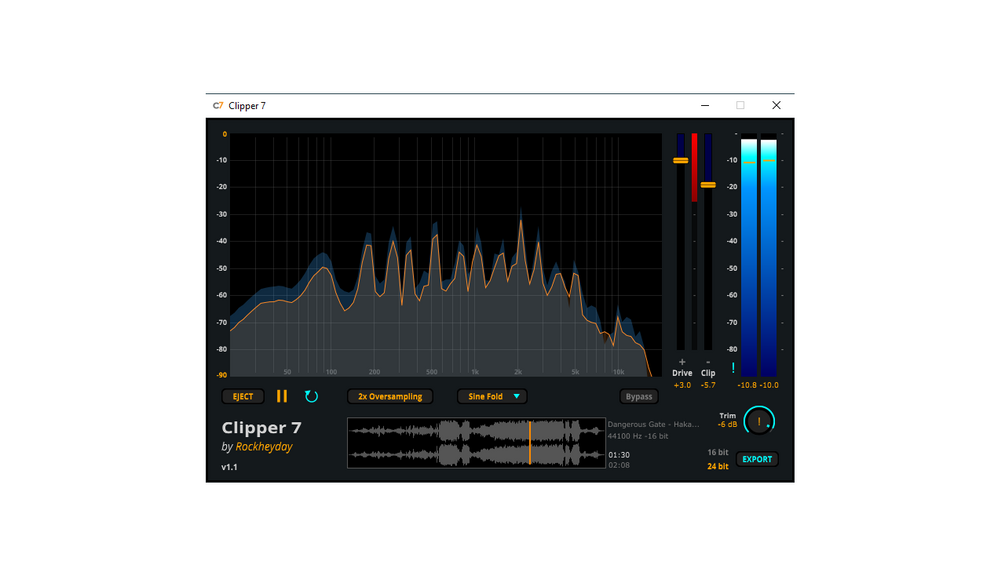Click the orange playhead marker in the waveform
This screenshot has height=565, width=1005.
click(x=530, y=443)
